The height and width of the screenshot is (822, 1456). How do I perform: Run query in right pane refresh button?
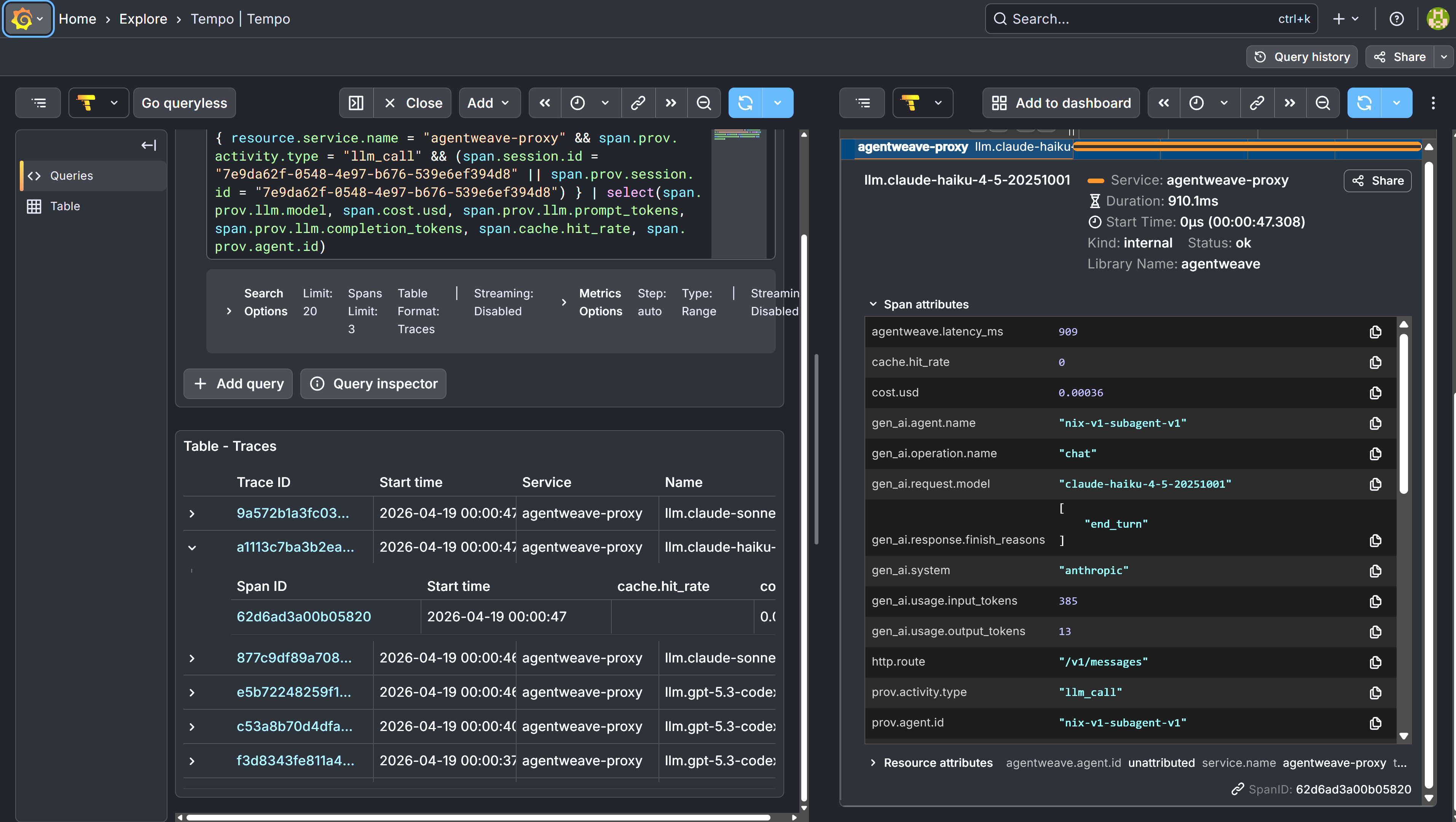pyautogui.click(x=1364, y=103)
